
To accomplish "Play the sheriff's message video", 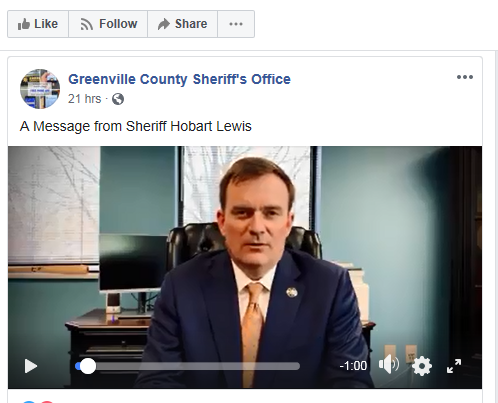I will (x=31, y=366).
